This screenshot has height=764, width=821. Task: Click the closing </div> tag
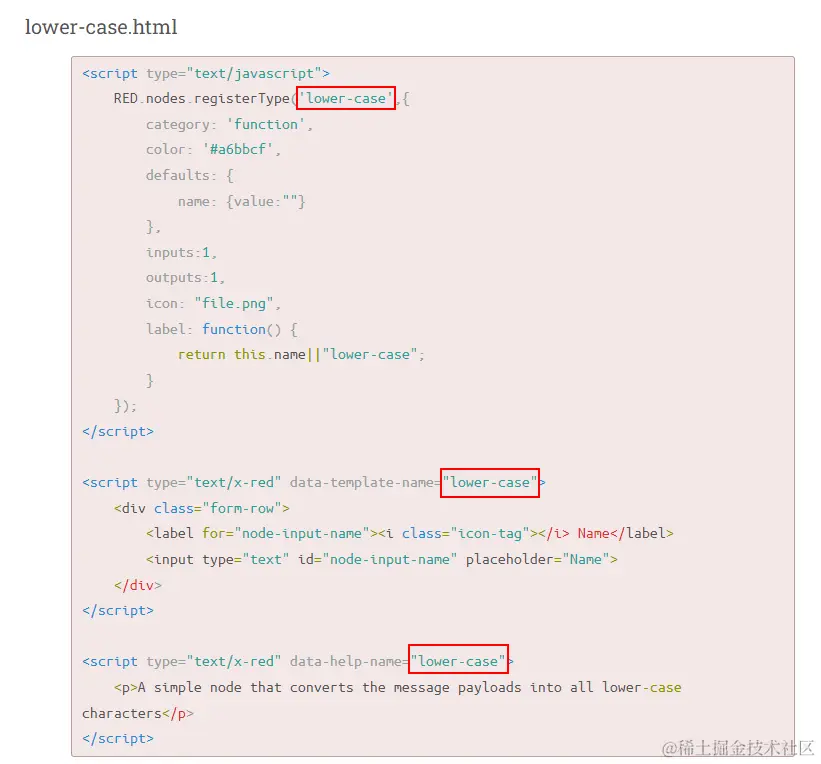click(x=138, y=585)
